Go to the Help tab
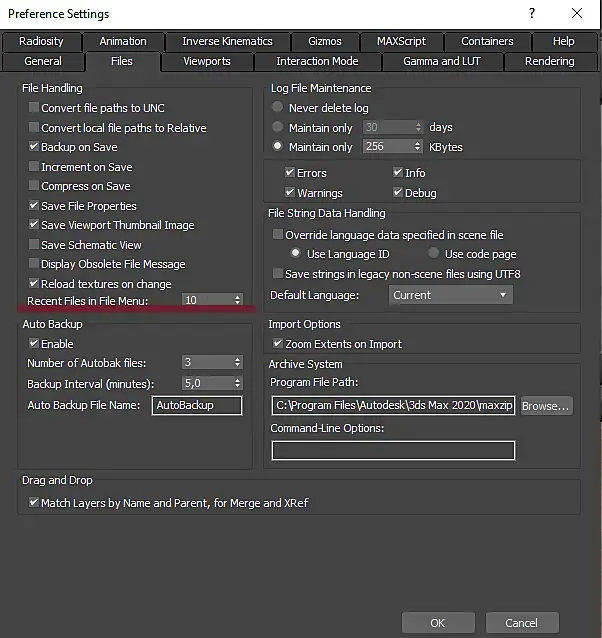This screenshot has width=602, height=638. point(564,42)
